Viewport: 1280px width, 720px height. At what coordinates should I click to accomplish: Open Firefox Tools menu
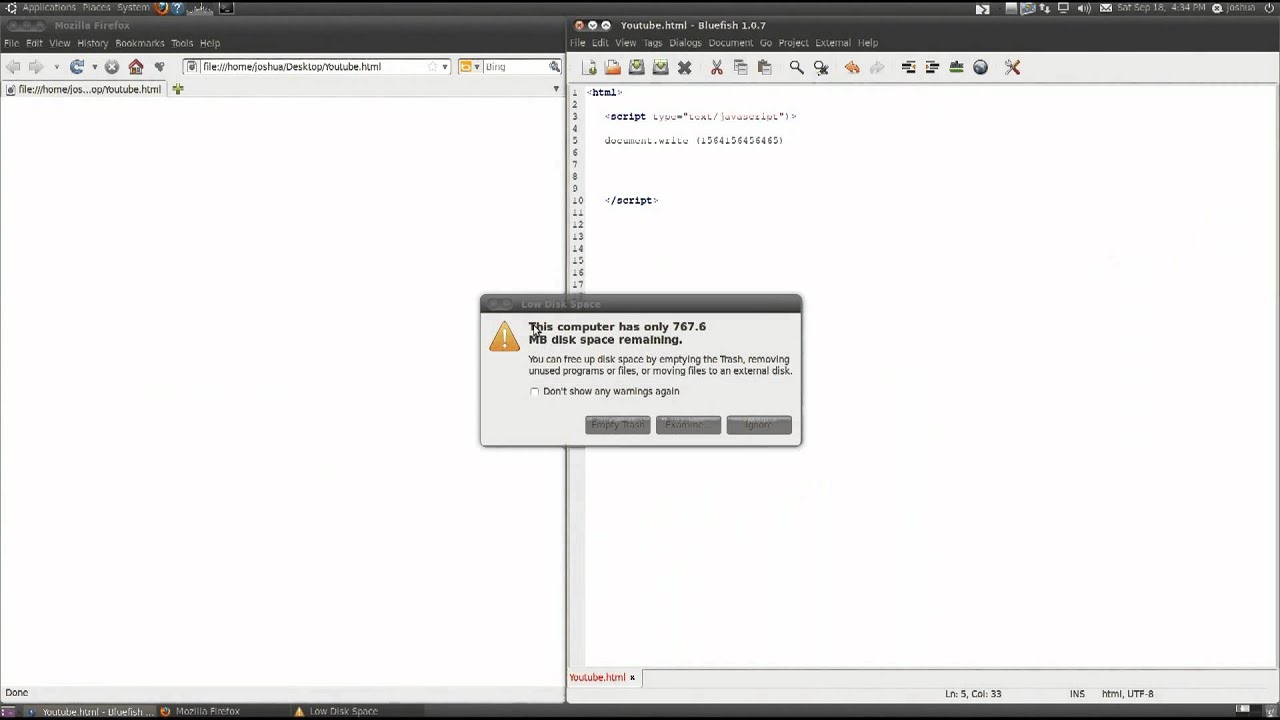(181, 43)
